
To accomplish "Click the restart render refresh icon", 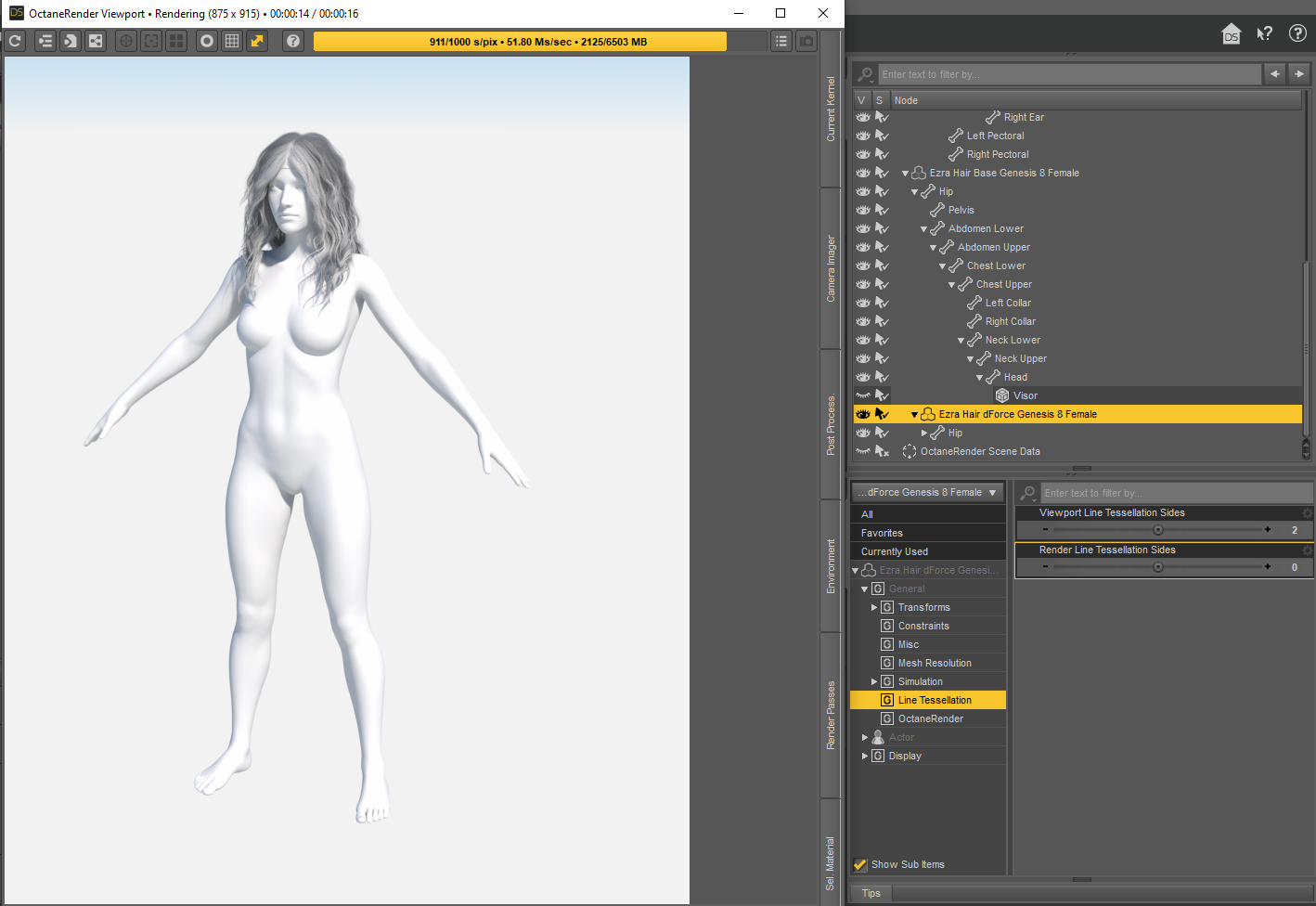I will (x=15, y=41).
